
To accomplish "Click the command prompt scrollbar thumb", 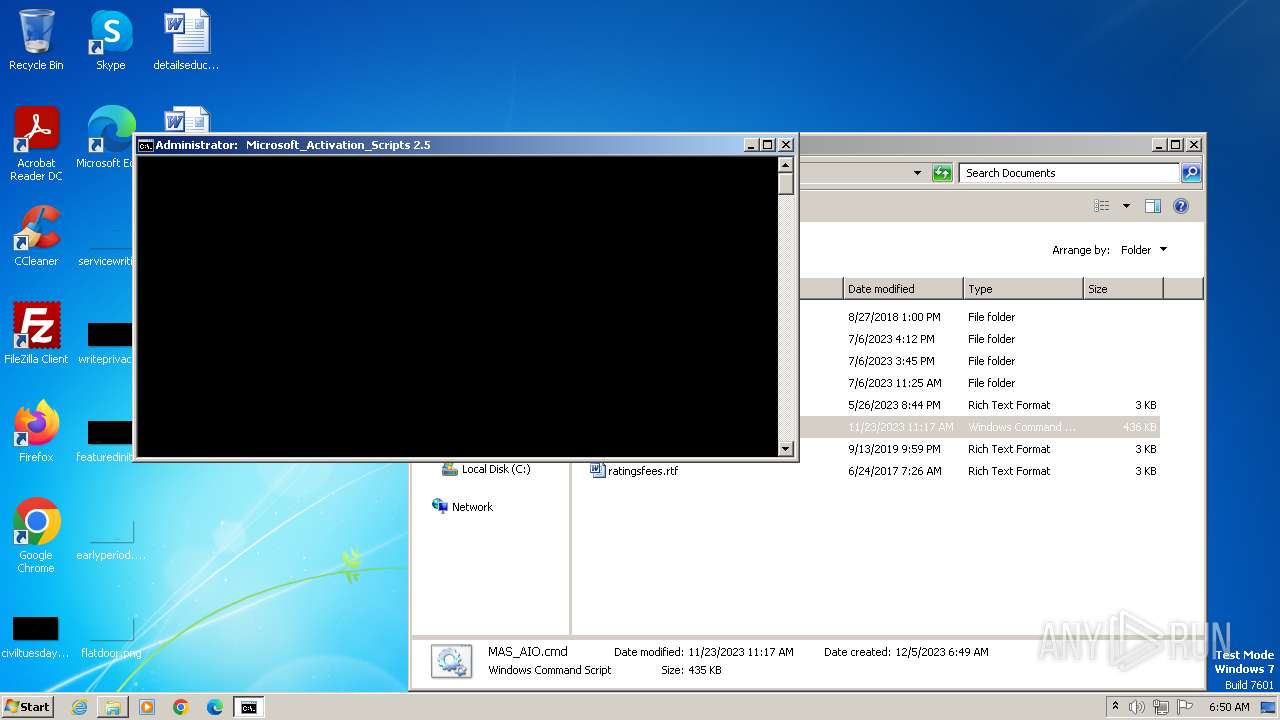I will 786,183.
